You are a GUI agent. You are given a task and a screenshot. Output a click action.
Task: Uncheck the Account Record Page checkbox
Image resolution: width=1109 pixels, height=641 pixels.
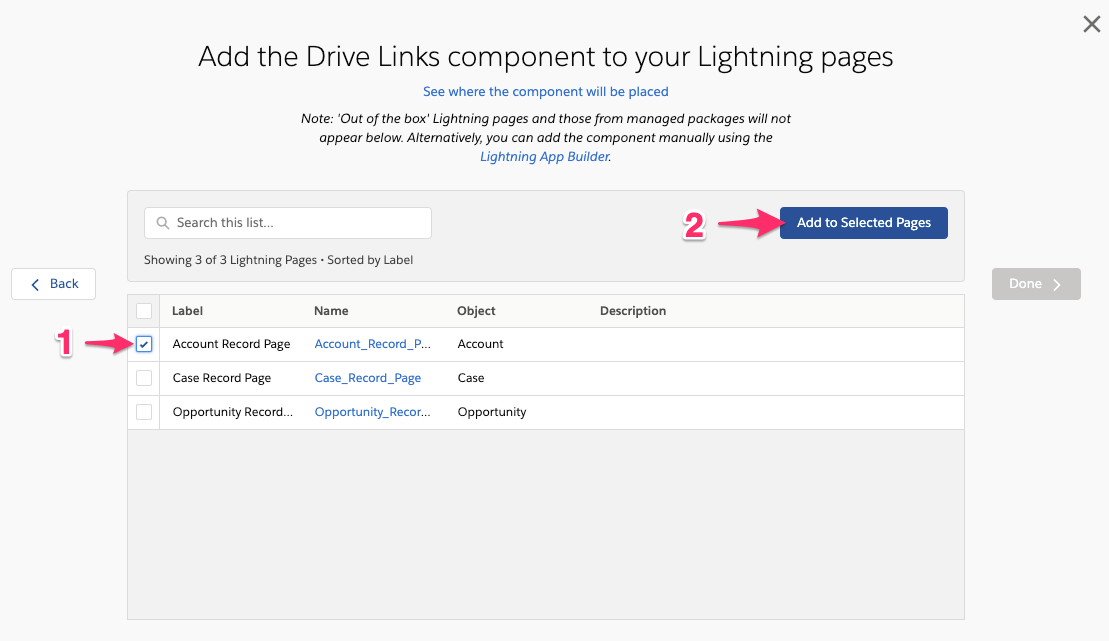pos(144,344)
